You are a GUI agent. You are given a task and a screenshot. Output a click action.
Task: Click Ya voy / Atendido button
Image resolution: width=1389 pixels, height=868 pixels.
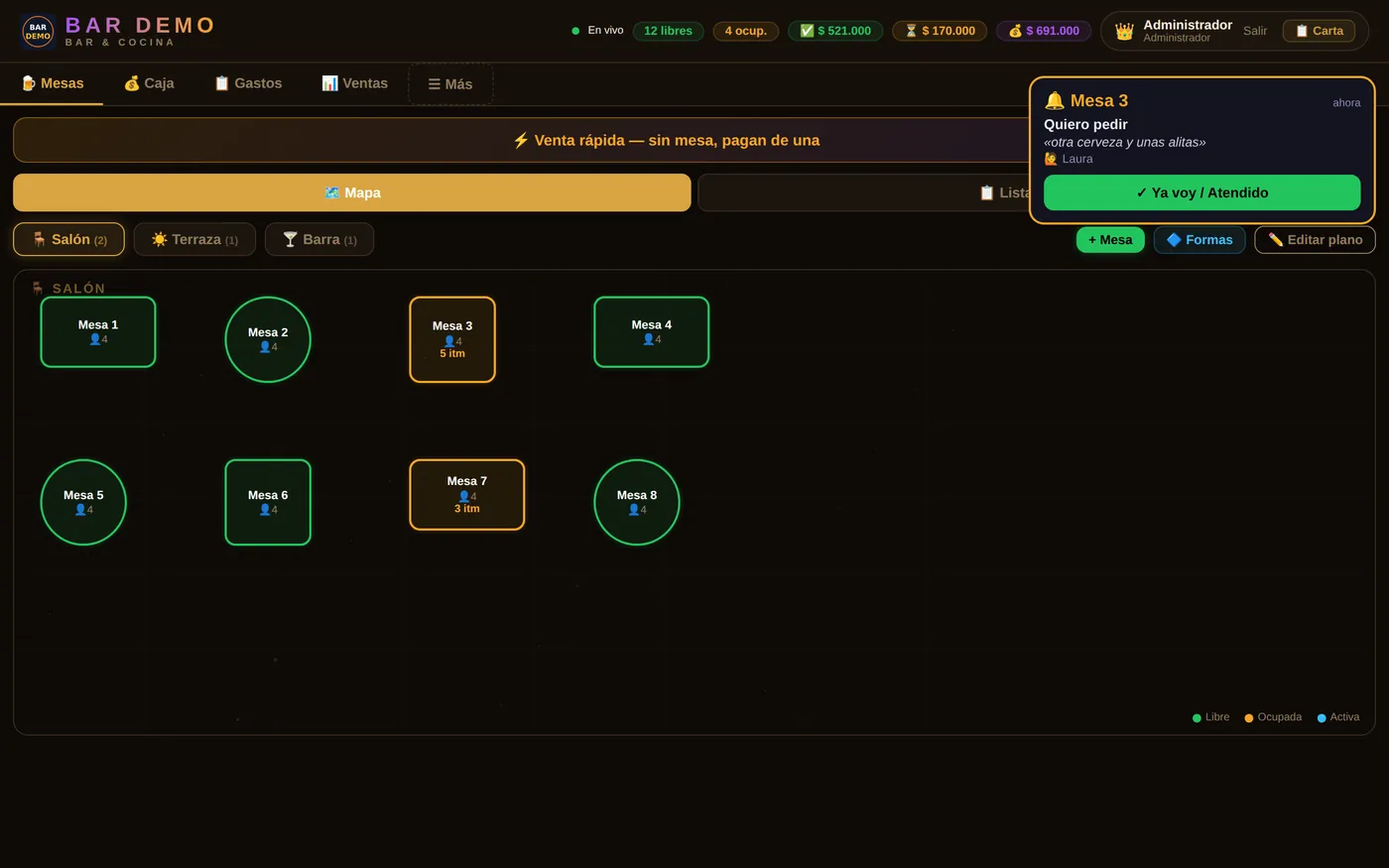click(x=1201, y=192)
